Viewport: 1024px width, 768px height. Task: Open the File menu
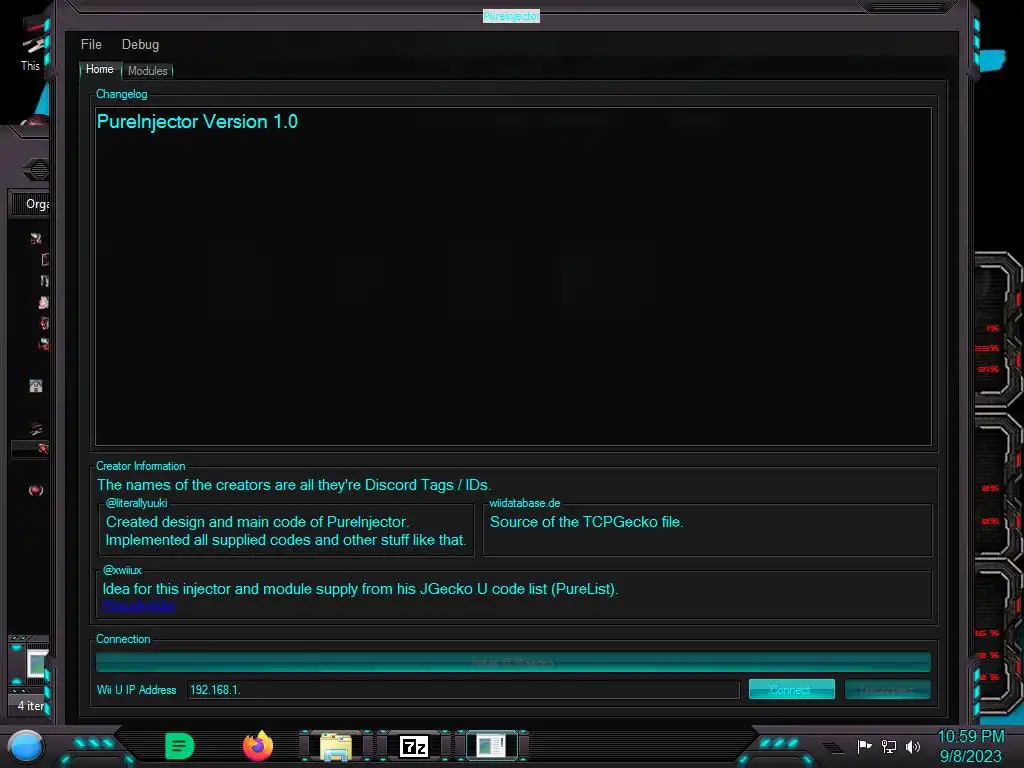[x=91, y=44]
